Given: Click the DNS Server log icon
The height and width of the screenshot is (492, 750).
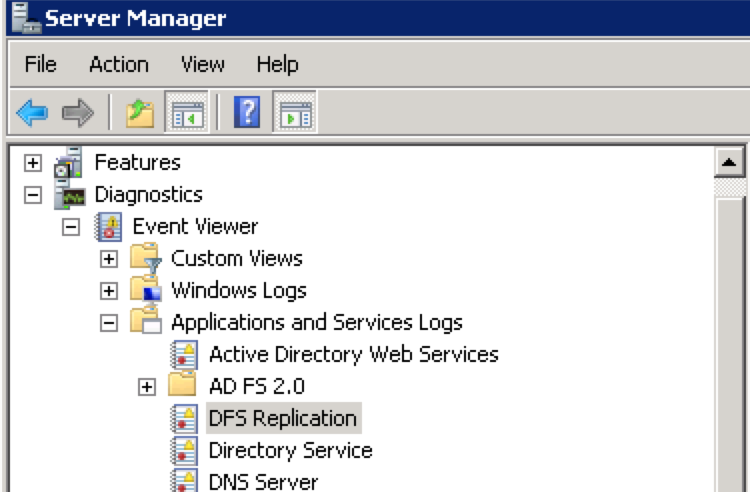Looking at the screenshot, I should pyautogui.click(x=184, y=481).
